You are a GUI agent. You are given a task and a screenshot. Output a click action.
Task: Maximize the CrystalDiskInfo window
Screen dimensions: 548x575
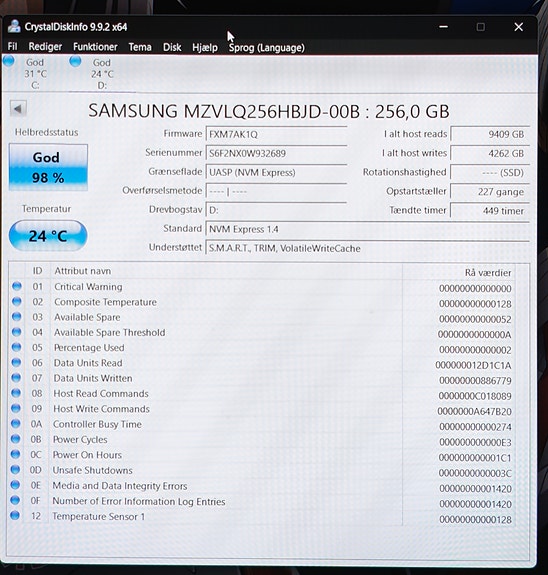pos(481,27)
